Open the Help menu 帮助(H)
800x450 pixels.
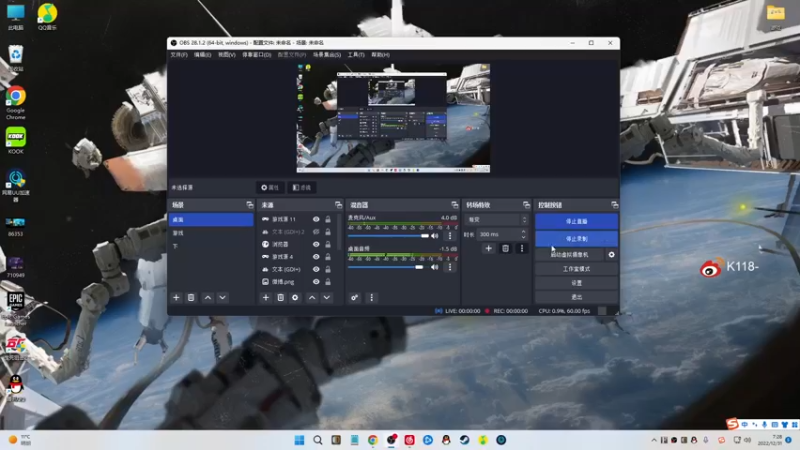(x=381, y=55)
